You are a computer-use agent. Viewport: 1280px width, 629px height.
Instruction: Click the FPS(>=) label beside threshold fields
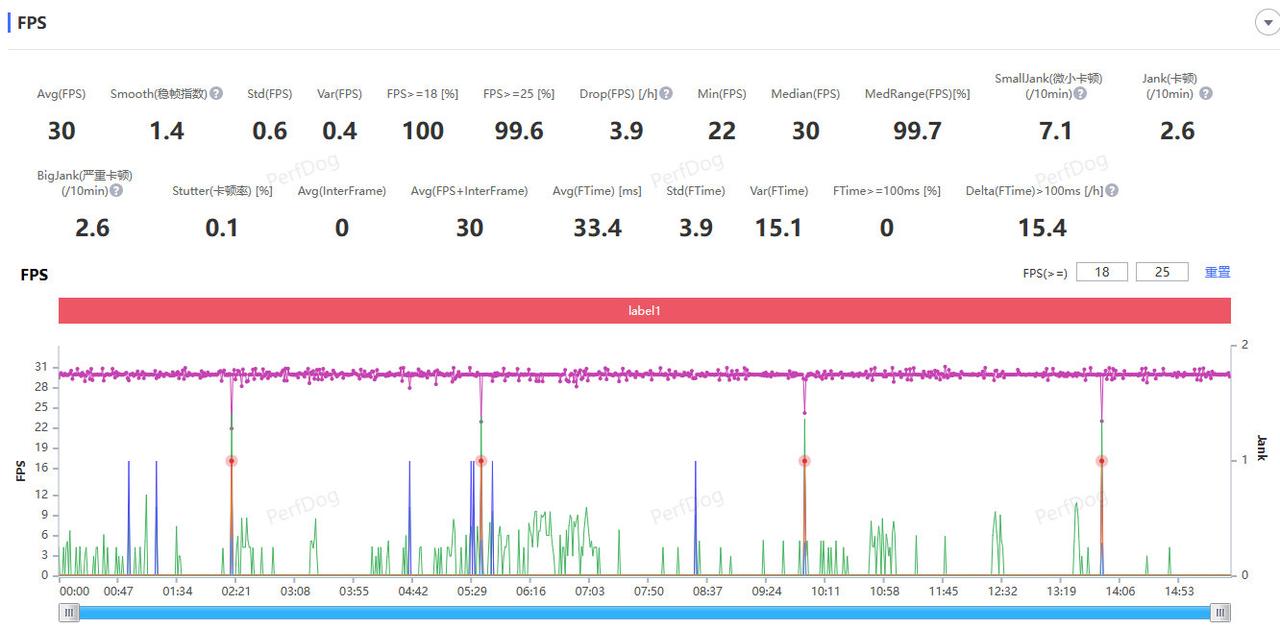[1045, 273]
